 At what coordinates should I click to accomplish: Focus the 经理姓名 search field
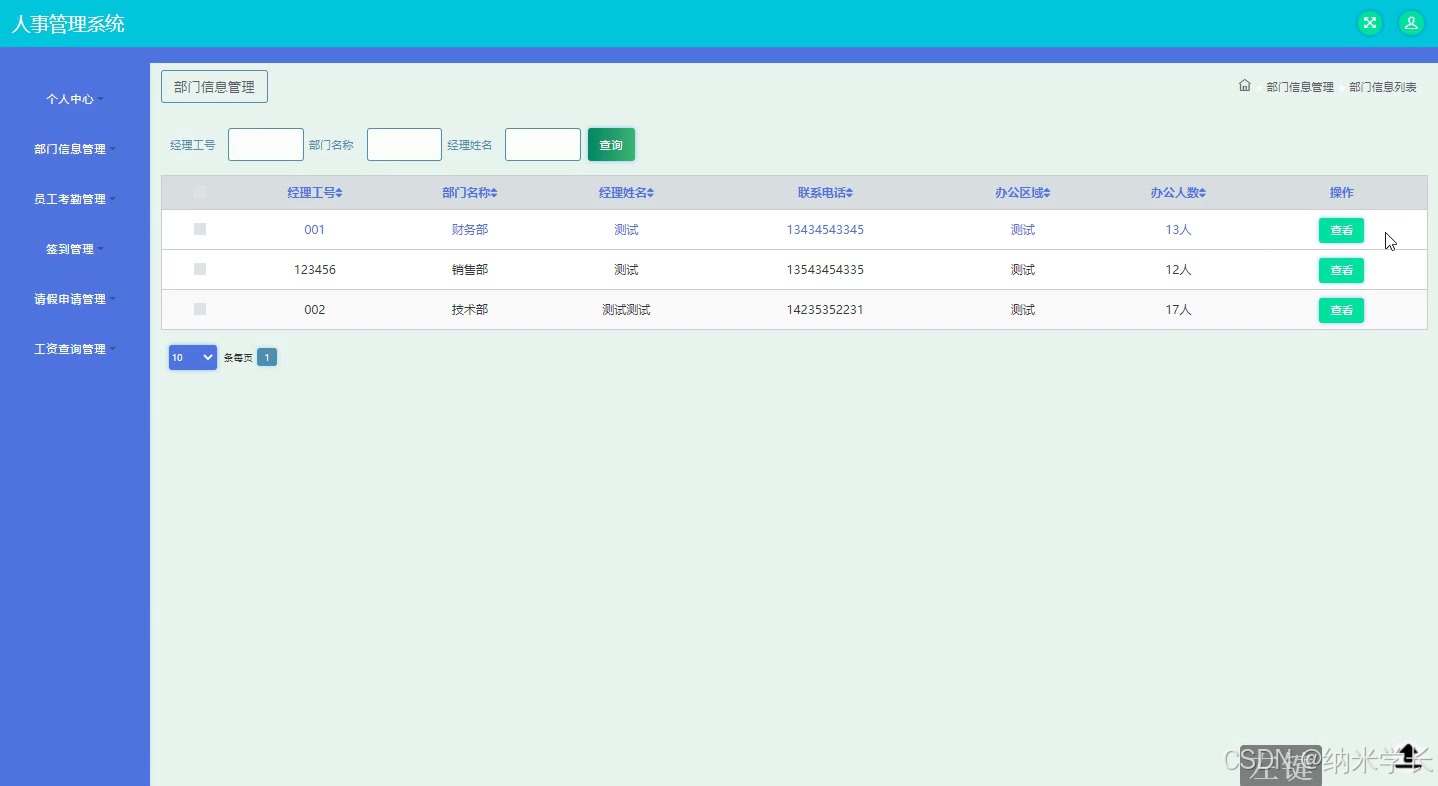coord(543,145)
